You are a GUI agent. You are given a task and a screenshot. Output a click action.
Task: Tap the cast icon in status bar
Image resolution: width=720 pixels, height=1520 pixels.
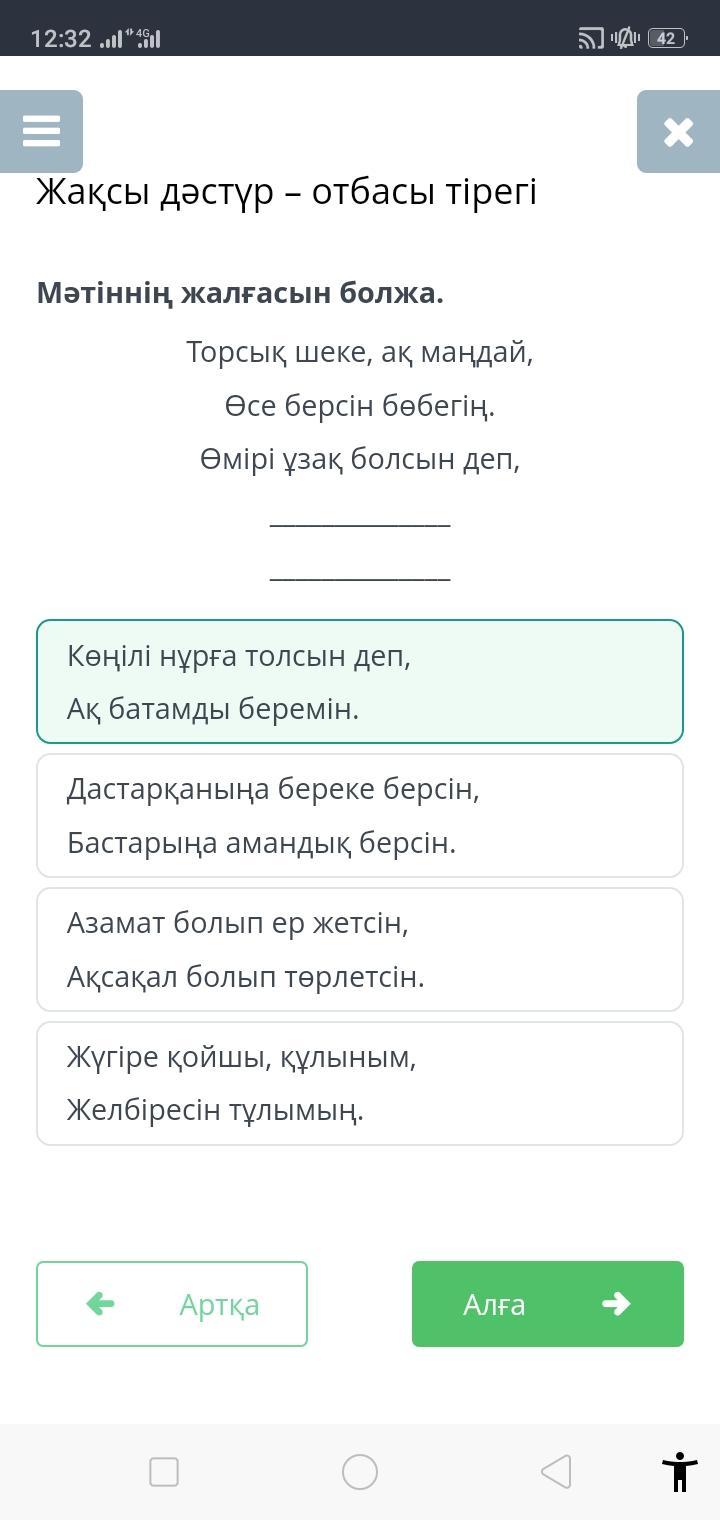tap(591, 39)
